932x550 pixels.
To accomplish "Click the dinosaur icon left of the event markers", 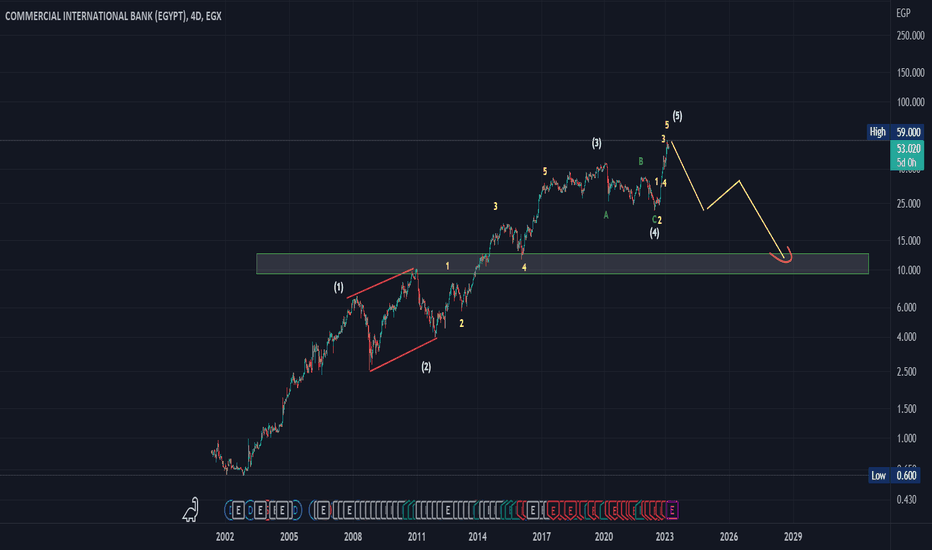I will coord(191,510).
